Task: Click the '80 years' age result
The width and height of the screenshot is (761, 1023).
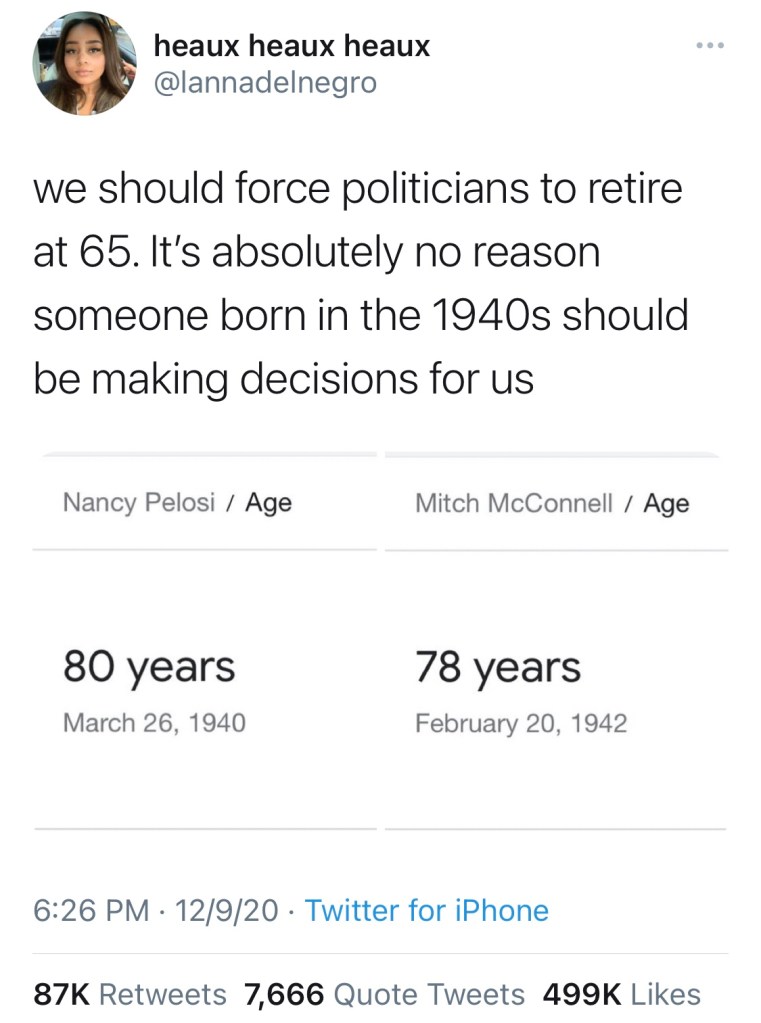Action: [x=149, y=667]
